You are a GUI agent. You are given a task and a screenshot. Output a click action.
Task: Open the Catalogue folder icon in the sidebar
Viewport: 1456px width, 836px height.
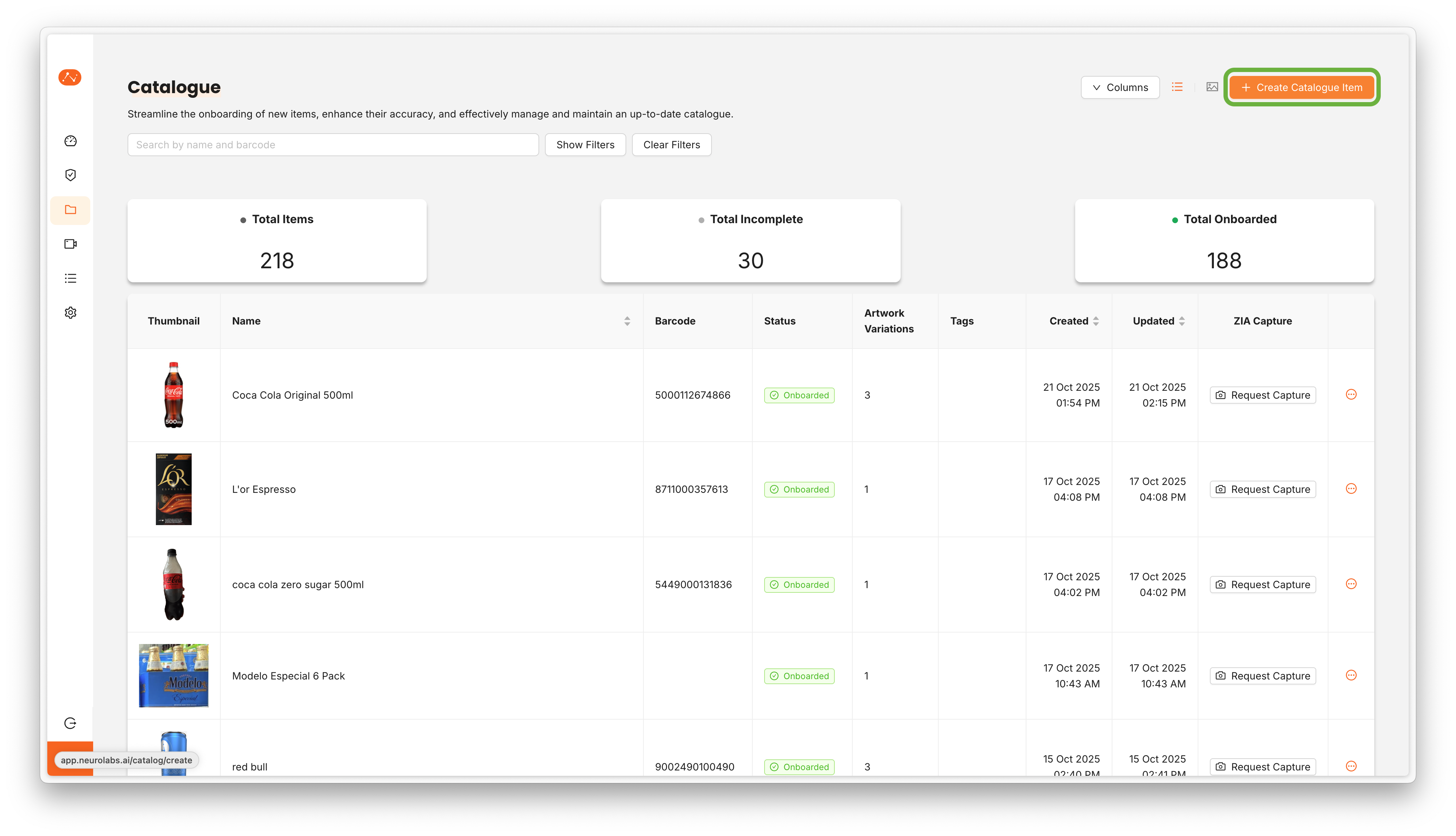pyautogui.click(x=70, y=210)
